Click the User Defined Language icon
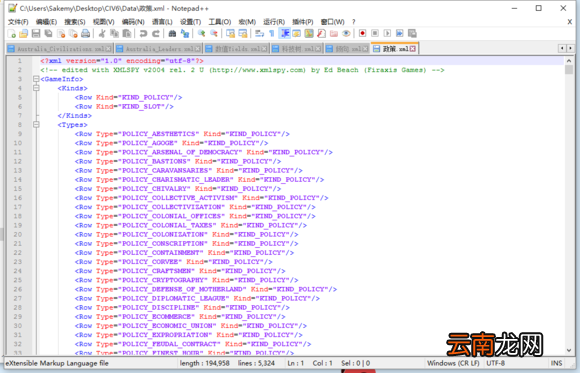The image size is (580, 373). (297, 34)
